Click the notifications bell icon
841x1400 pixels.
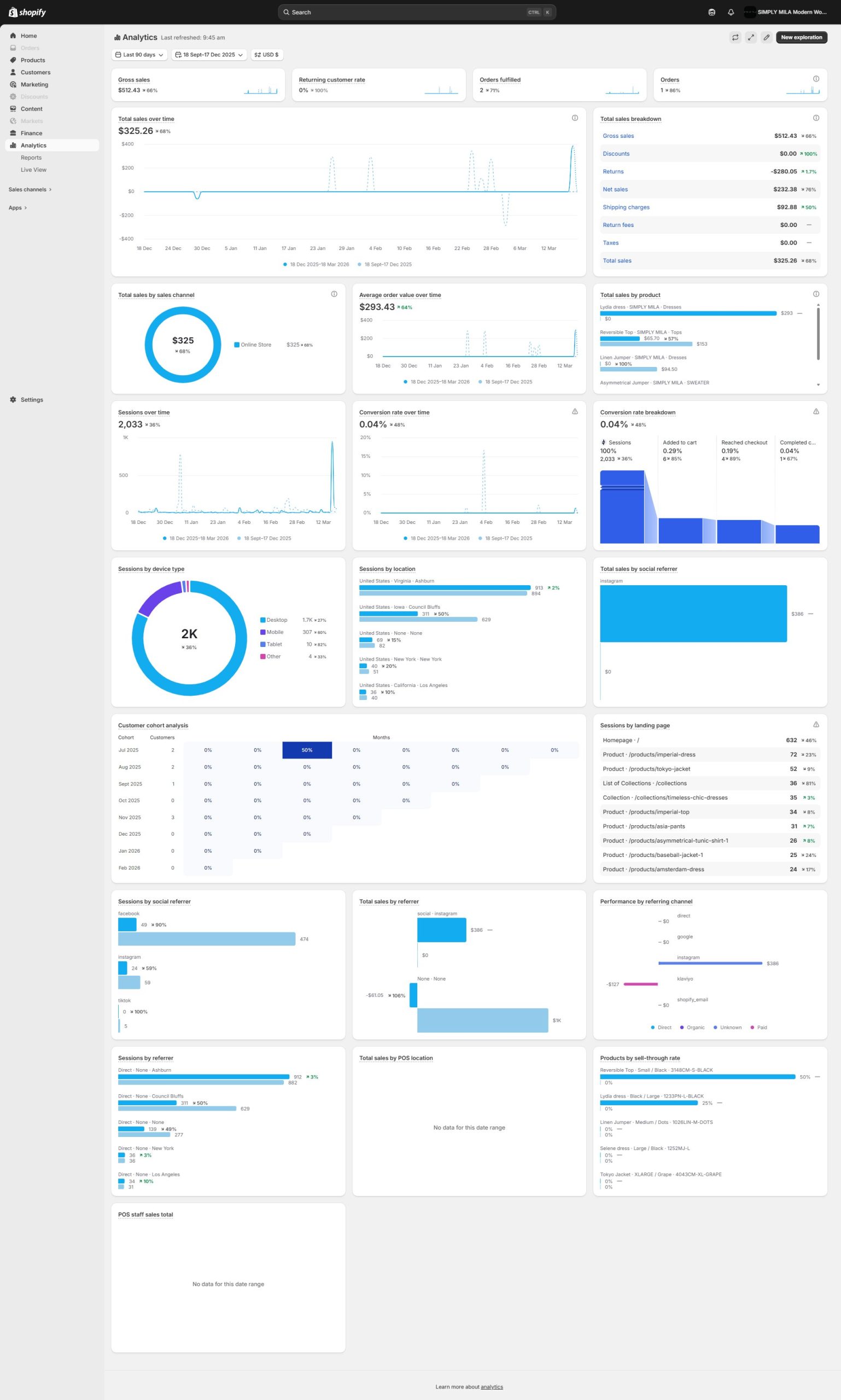[x=731, y=13]
